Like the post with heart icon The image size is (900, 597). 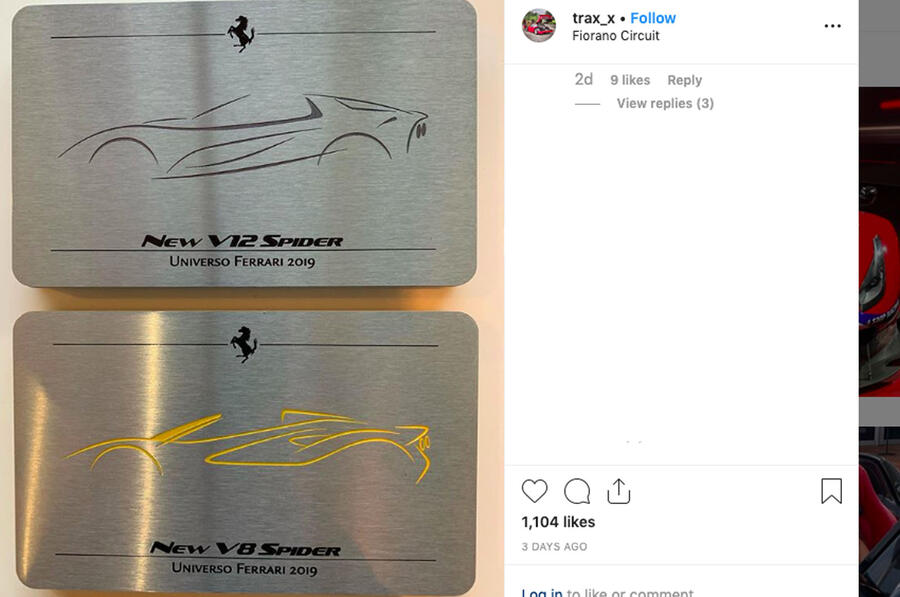point(534,491)
